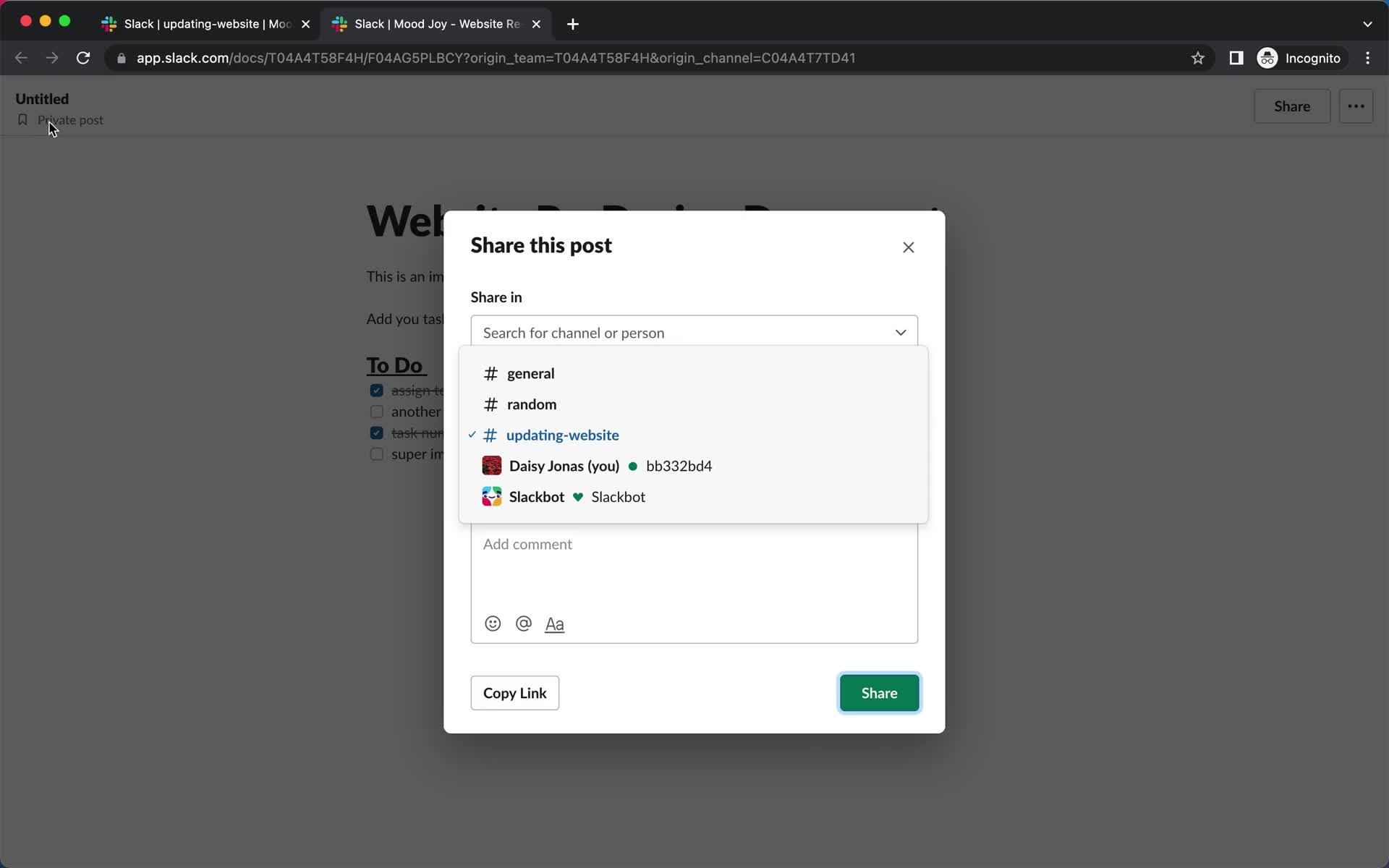This screenshot has height=868, width=1389.
Task: Click the incognito profile icon in browser
Action: (x=1268, y=58)
